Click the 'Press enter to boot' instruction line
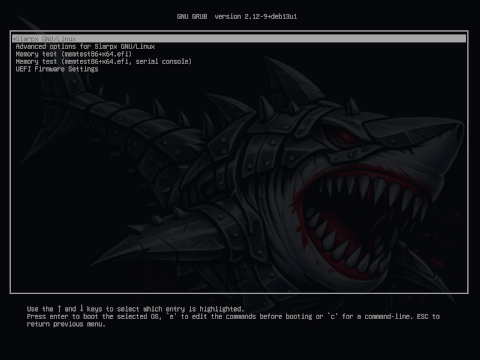 coord(233,317)
